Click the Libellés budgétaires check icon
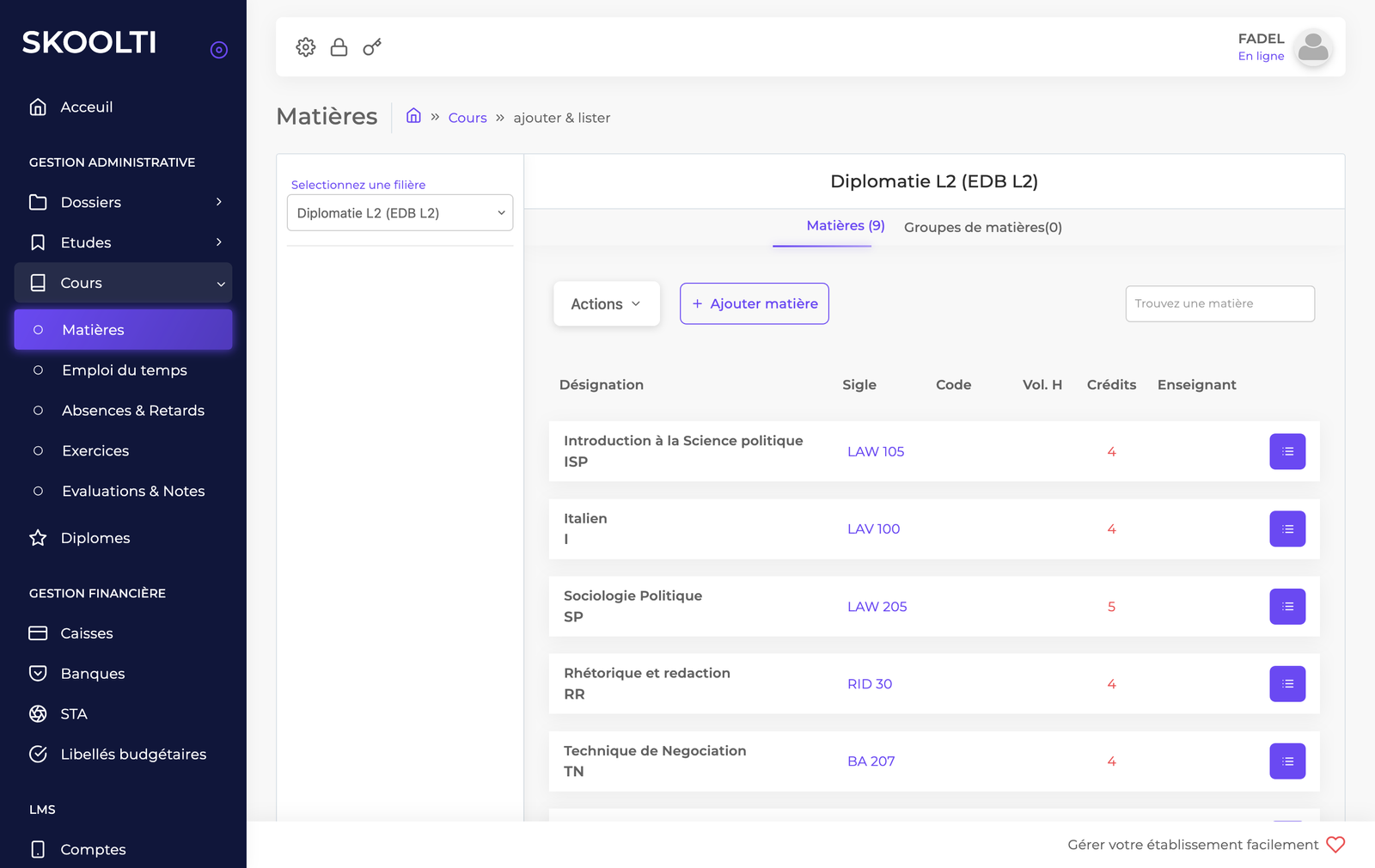Viewport: 1375px width, 868px height. point(38,754)
